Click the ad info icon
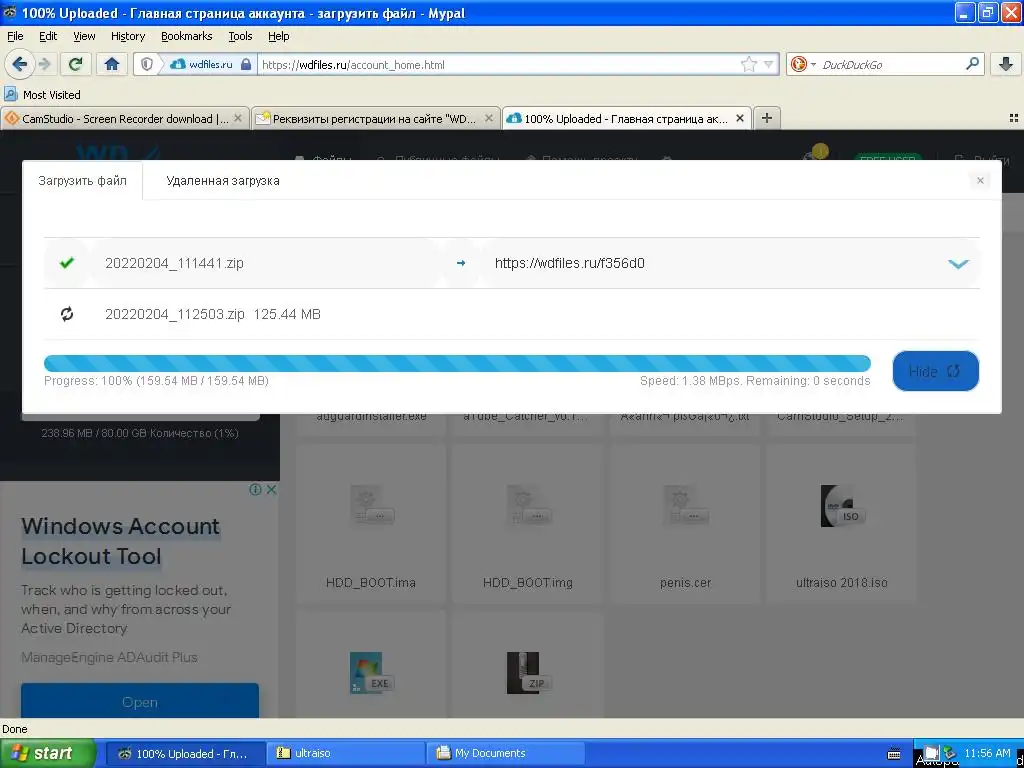The image size is (1024, 768). 255,489
